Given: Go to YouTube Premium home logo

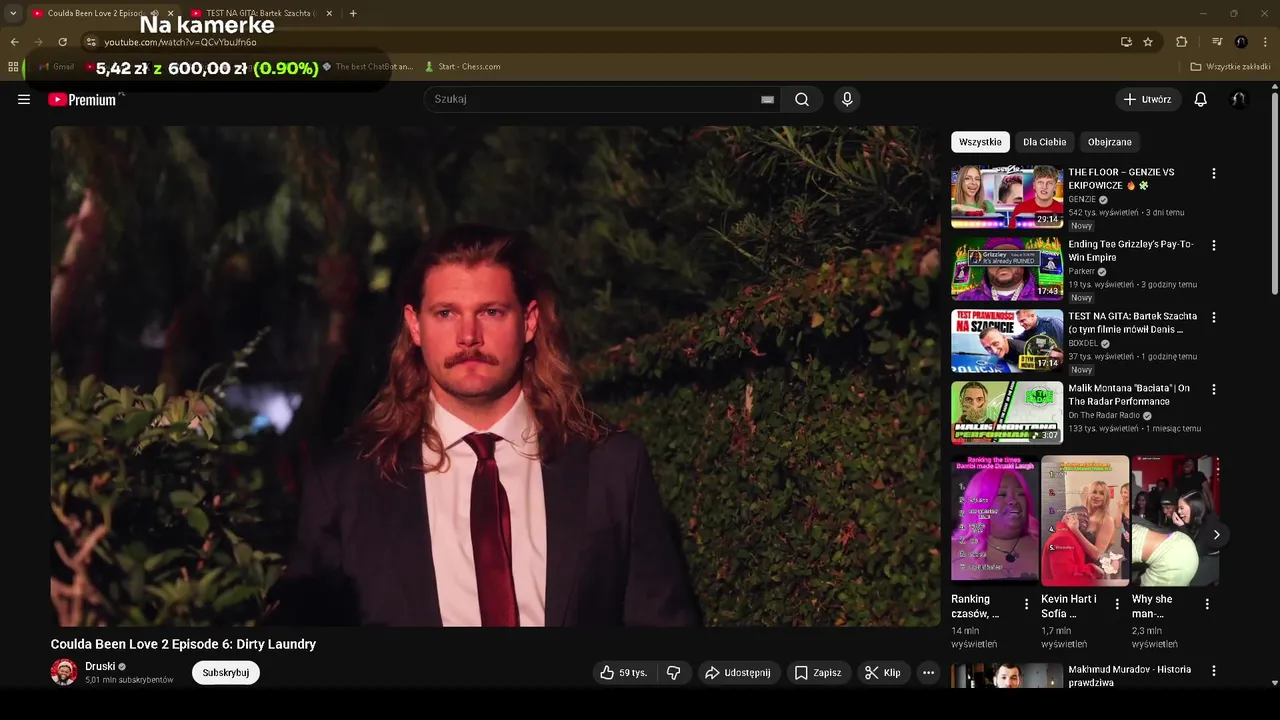Looking at the screenshot, I should pyautogui.click(x=82, y=99).
